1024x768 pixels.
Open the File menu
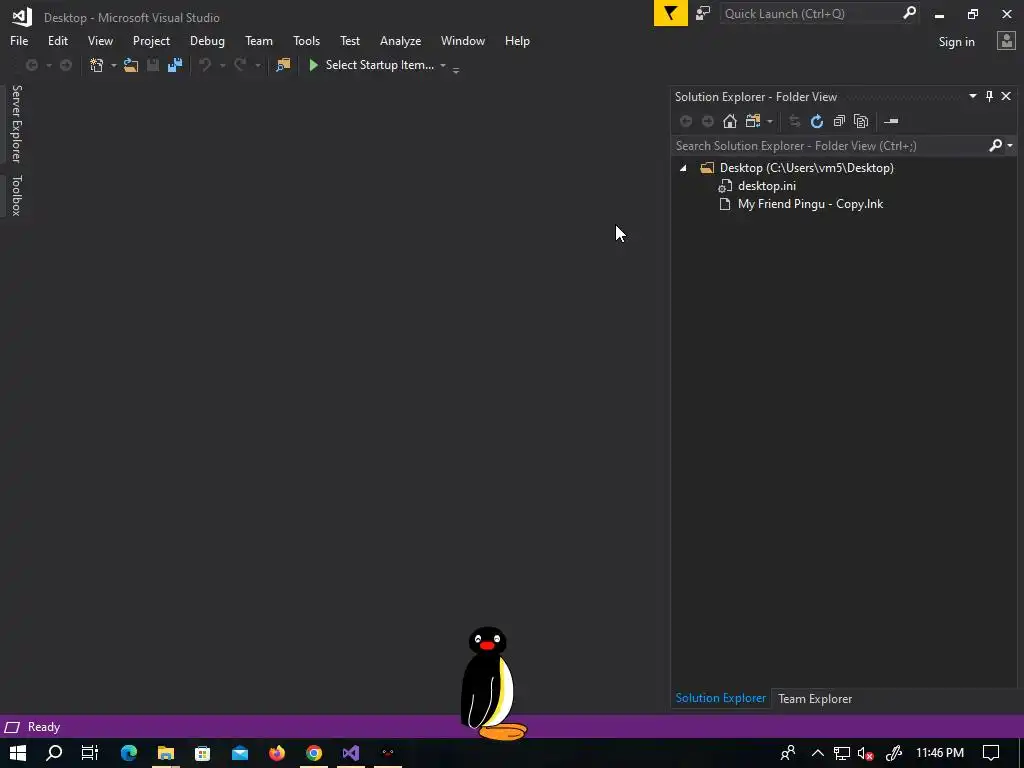click(x=19, y=41)
